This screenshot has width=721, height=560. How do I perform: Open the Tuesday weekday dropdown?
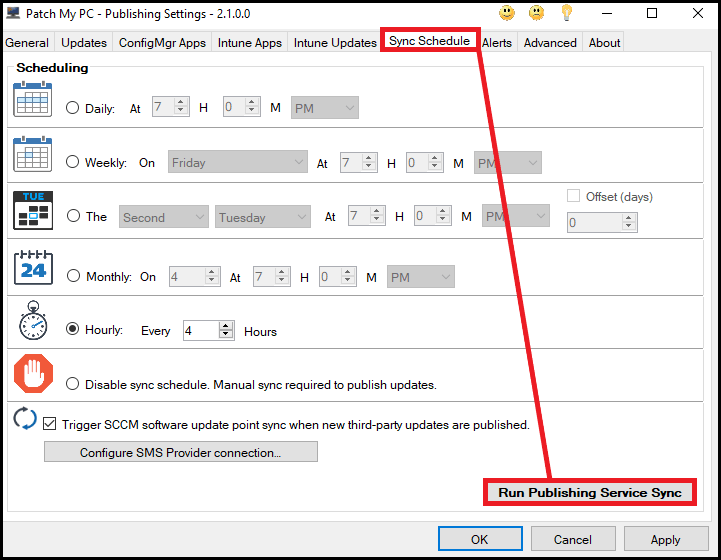coord(263,217)
